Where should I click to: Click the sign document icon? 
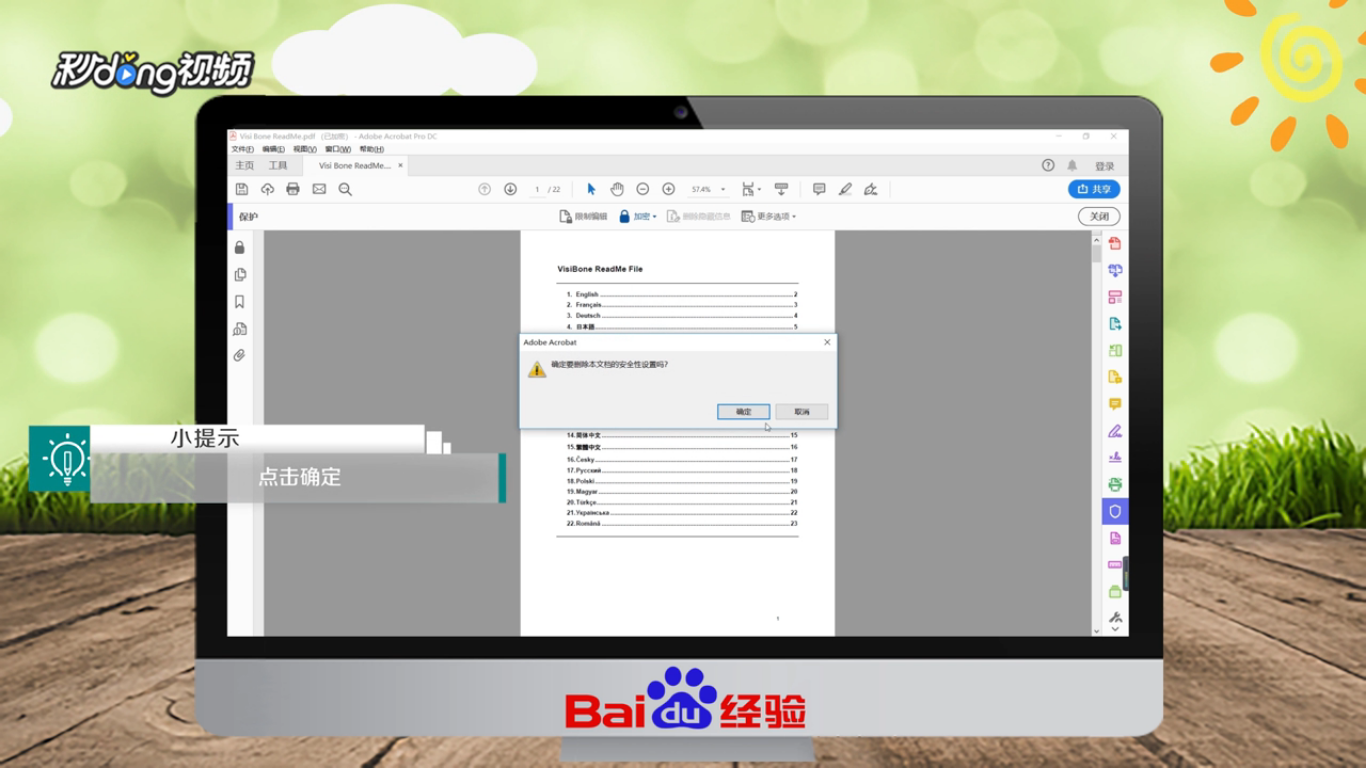[870, 189]
